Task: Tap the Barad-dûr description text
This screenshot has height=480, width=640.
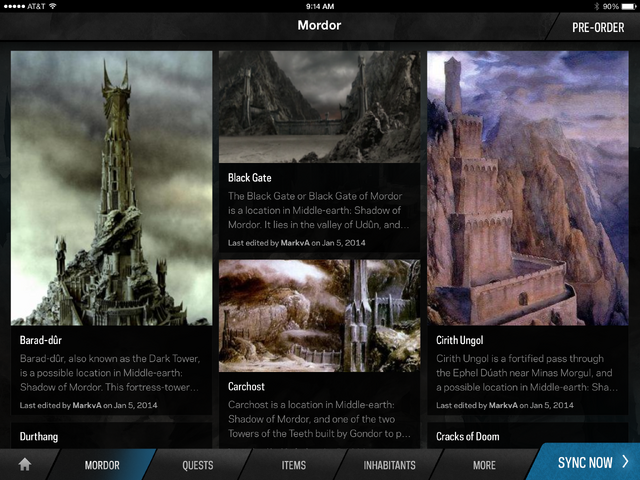Action: pos(110,373)
